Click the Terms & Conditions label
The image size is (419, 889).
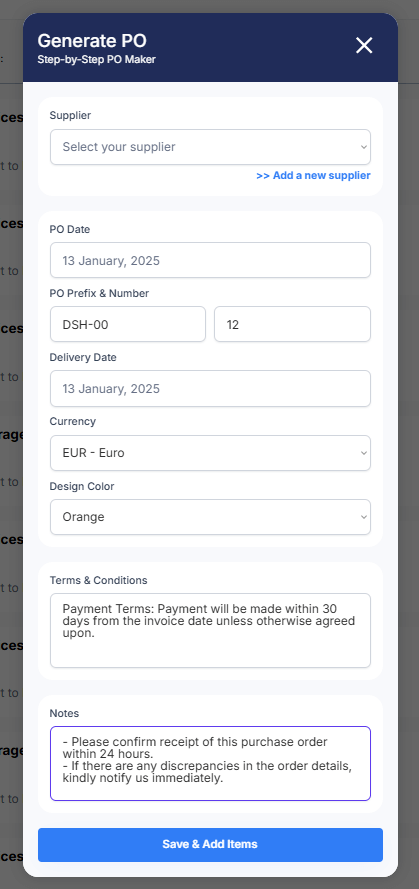(x=98, y=581)
